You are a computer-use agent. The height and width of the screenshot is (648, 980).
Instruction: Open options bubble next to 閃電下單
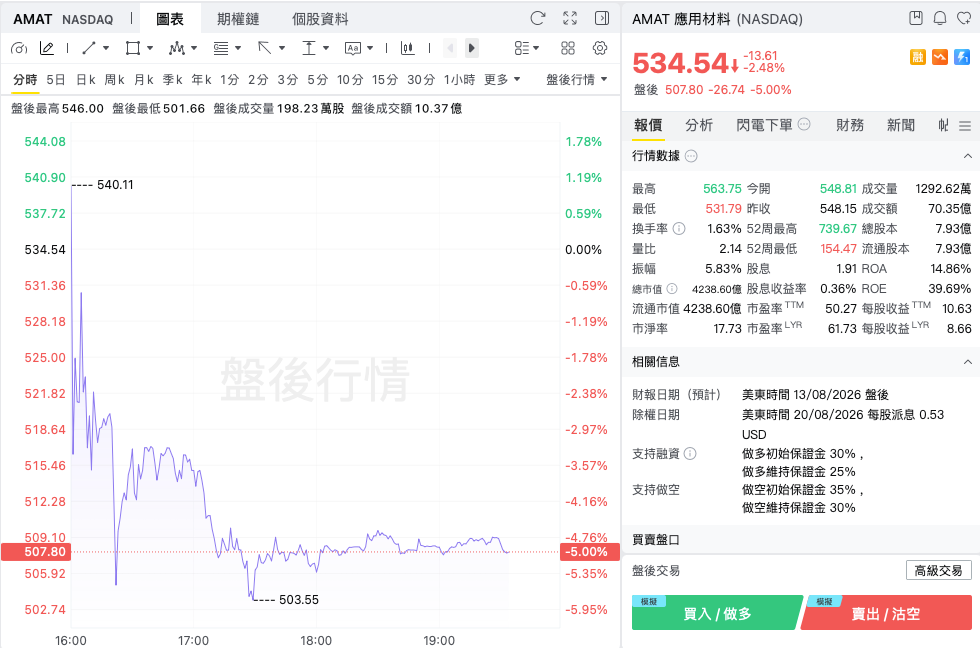coord(804,124)
